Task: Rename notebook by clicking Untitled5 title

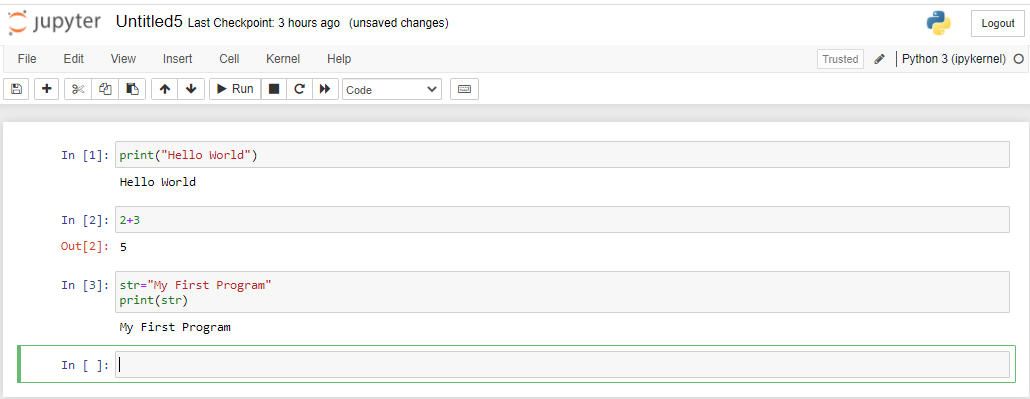Action: tap(150, 22)
